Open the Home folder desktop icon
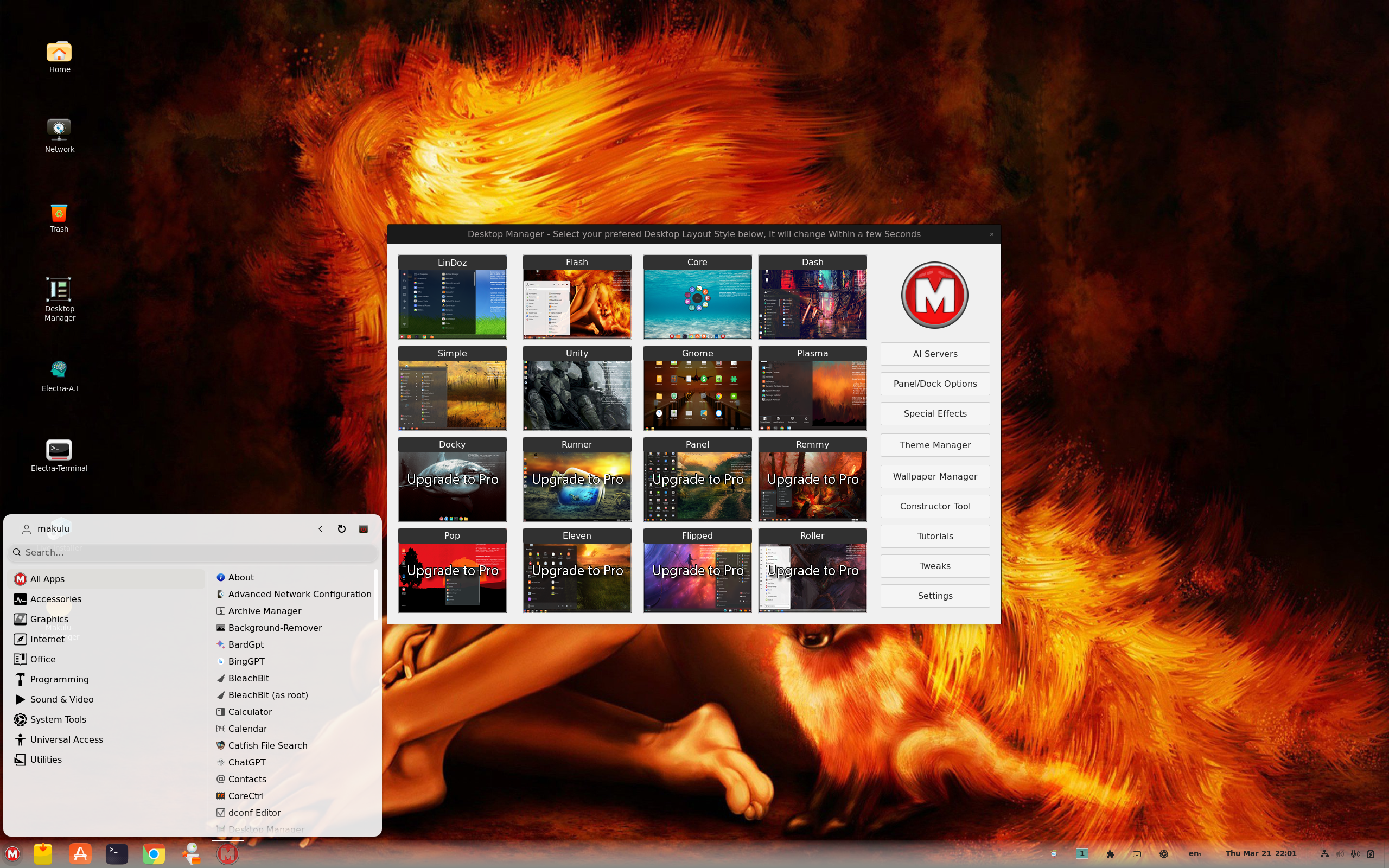 59,57
